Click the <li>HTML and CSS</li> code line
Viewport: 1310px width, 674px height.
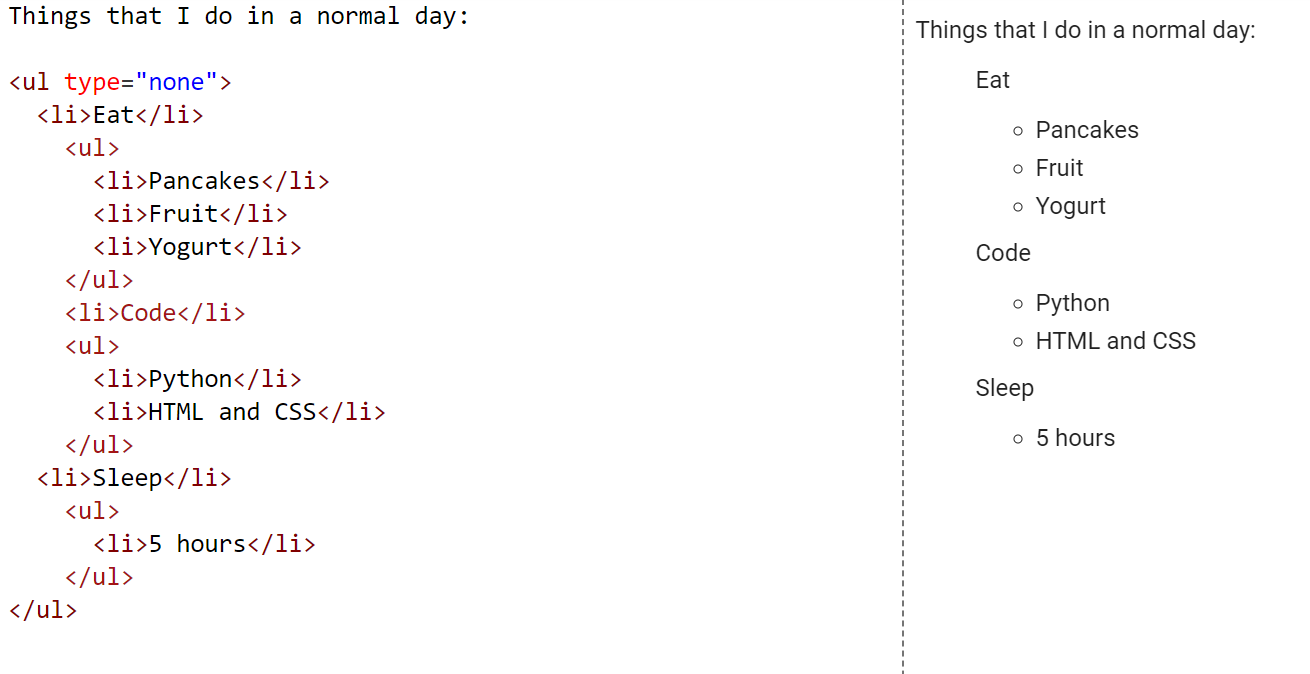point(239,413)
